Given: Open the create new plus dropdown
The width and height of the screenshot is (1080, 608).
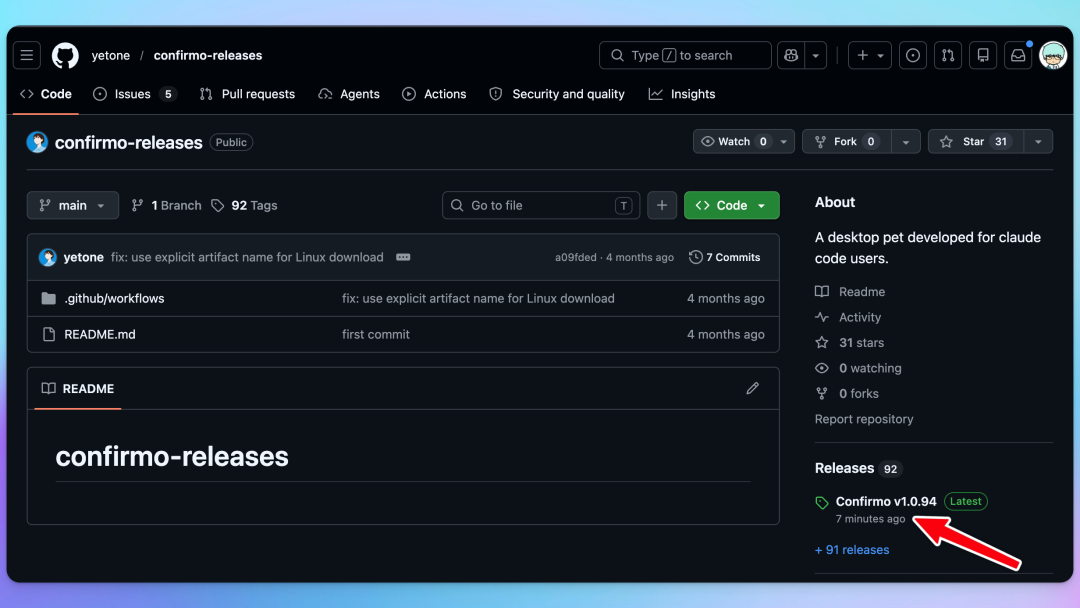Looking at the screenshot, I should tap(870, 55).
